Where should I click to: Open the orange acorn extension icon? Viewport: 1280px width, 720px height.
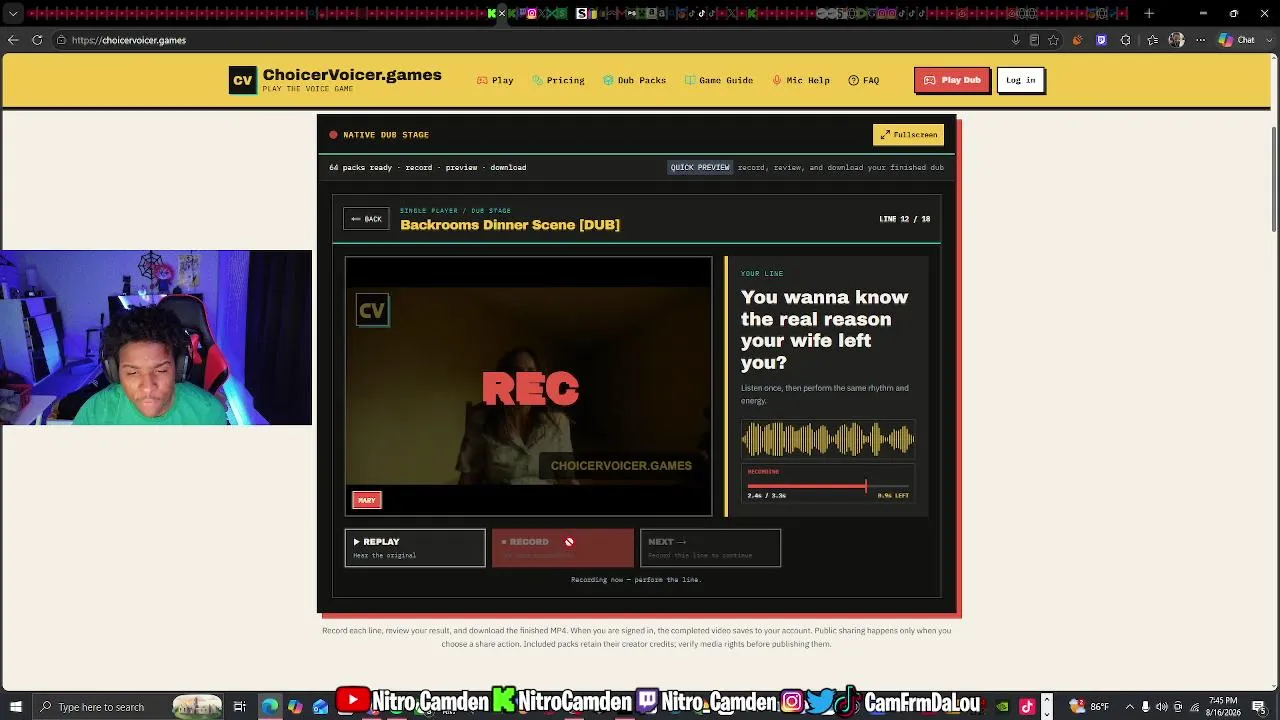coord(1077,40)
